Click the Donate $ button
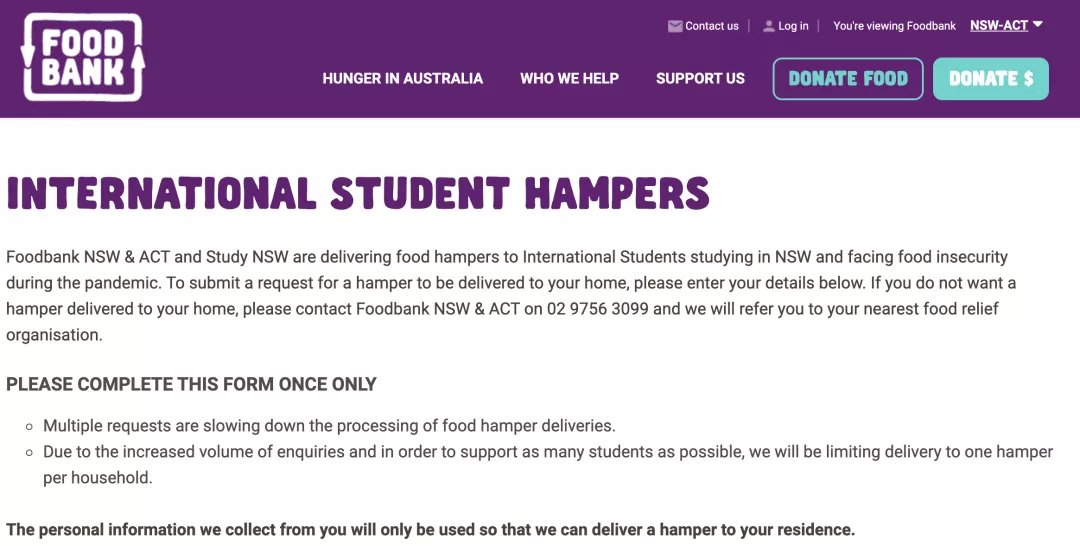Image resolution: width=1080 pixels, height=546 pixels. click(x=991, y=78)
